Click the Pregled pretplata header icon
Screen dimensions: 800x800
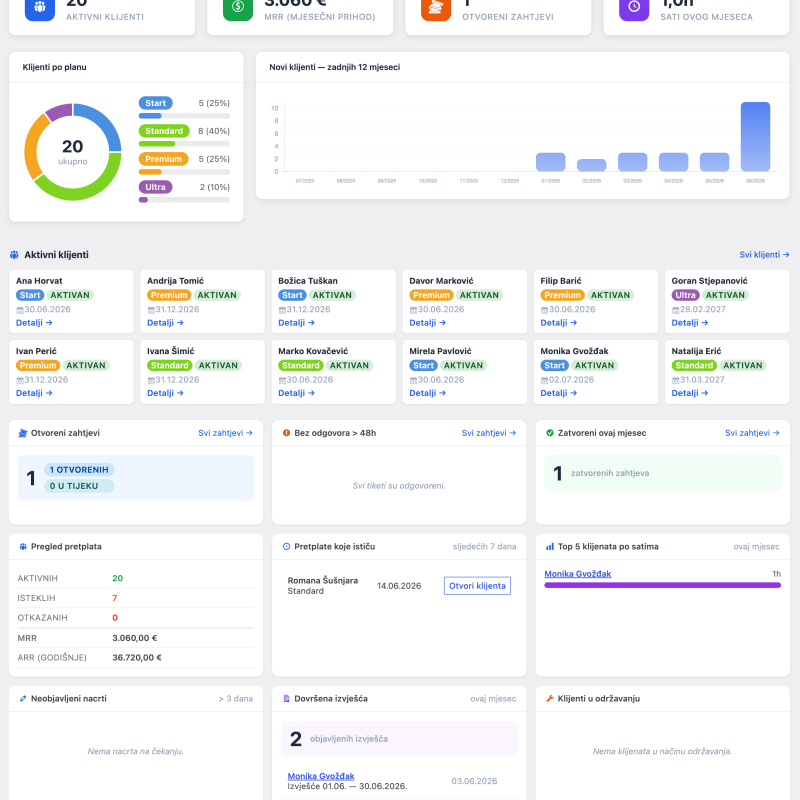coord(23,547)
